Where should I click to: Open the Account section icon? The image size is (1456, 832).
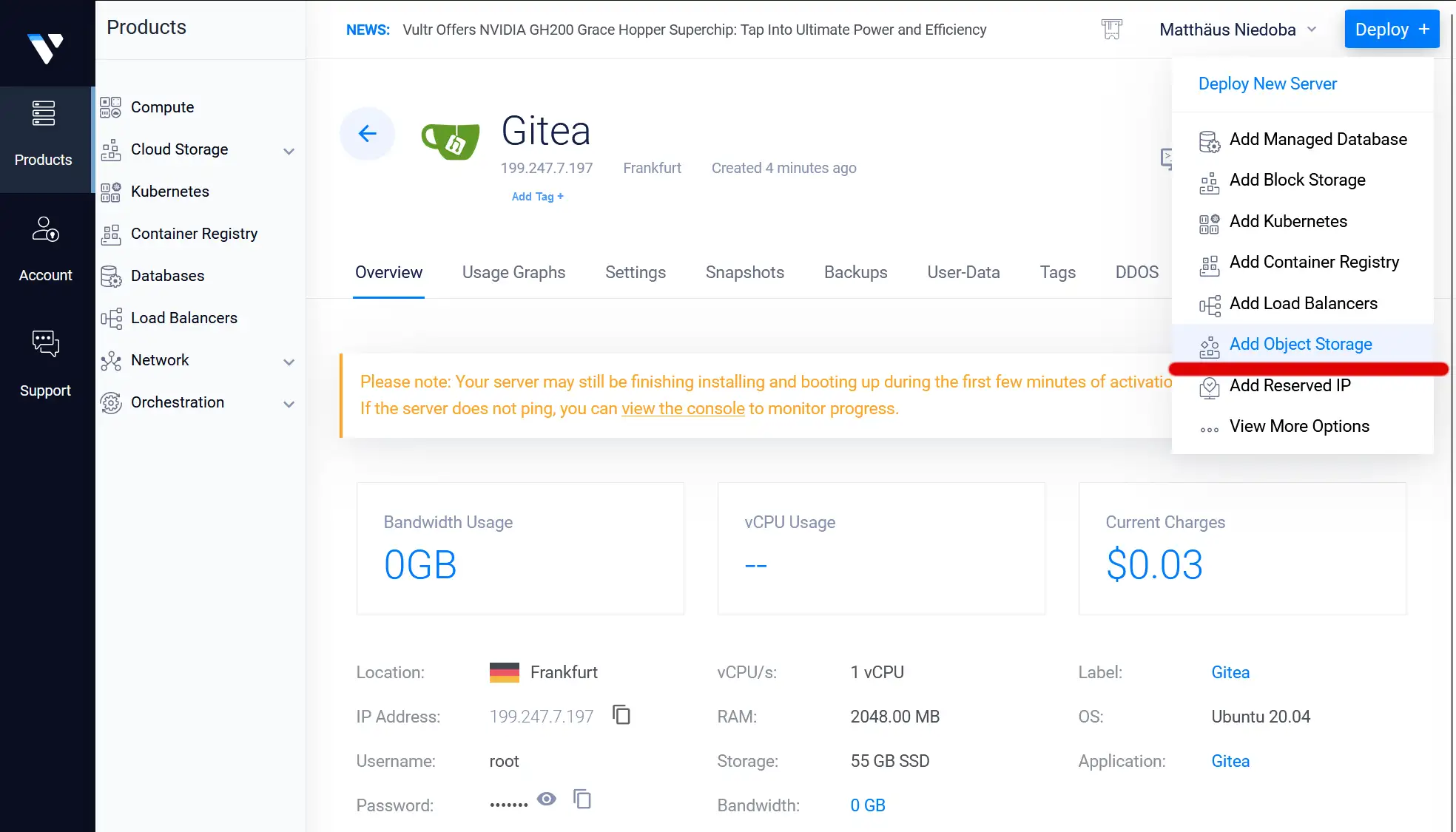[x=45, y=229]
